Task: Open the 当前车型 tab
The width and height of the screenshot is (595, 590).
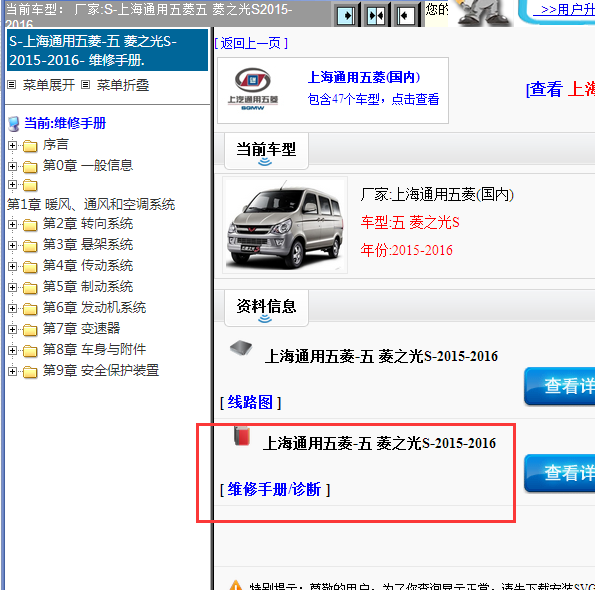Action: [x=266, y=151]
